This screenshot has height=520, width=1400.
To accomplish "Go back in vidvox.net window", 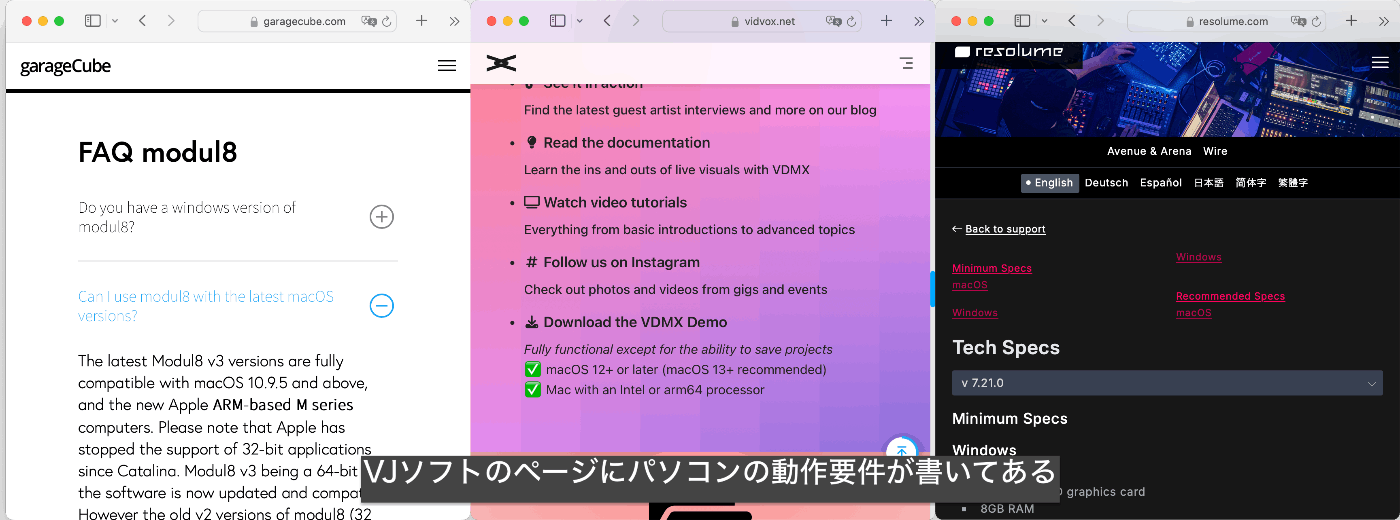I will click(x=607, y=20).
